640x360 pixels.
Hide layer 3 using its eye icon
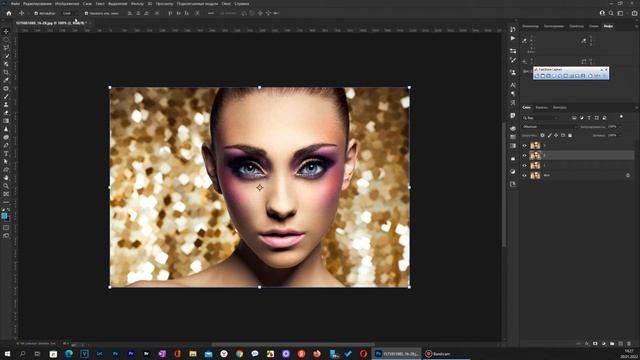point(524,145)
